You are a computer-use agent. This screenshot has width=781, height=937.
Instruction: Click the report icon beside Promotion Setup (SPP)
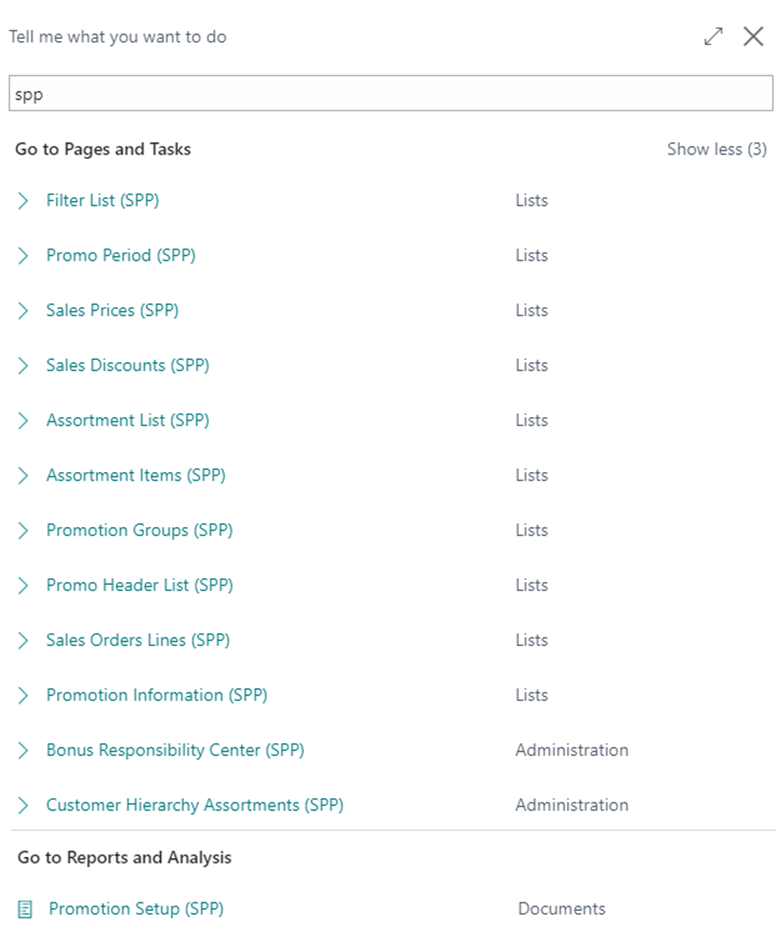click(25, 909)
